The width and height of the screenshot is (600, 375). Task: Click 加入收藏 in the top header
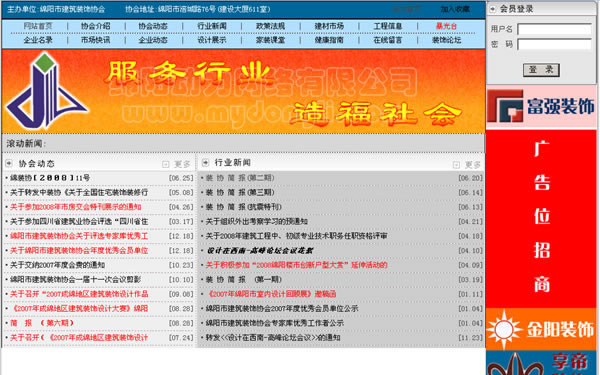[x=455, y=9]
